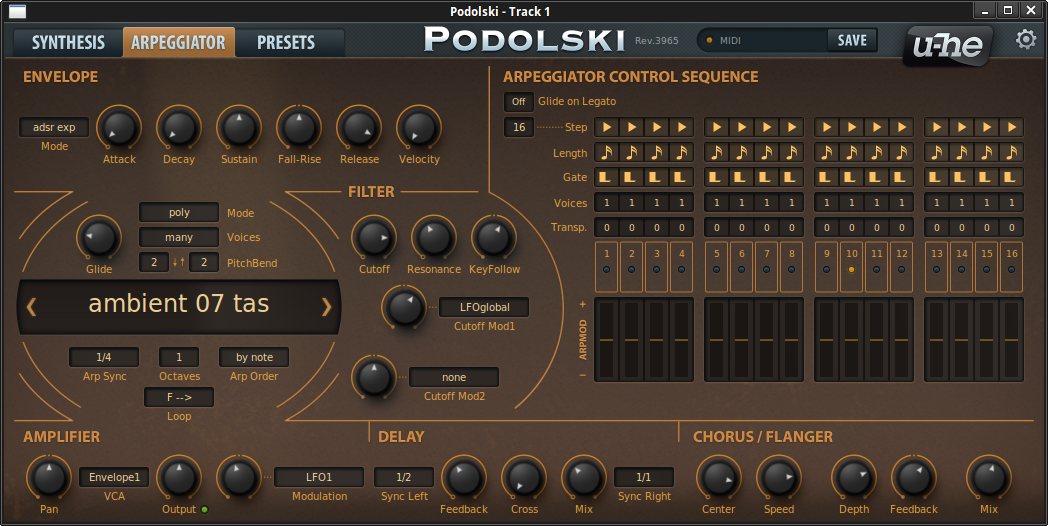This screenshot has height=526, width=1048.
Task: Go to next preset with right arrow
Action: click(326, 306)
